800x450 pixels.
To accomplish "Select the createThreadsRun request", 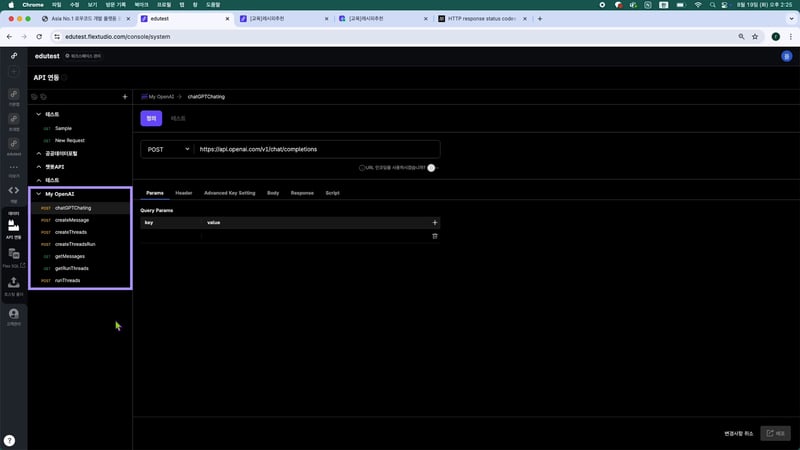I will coord(75,244).
